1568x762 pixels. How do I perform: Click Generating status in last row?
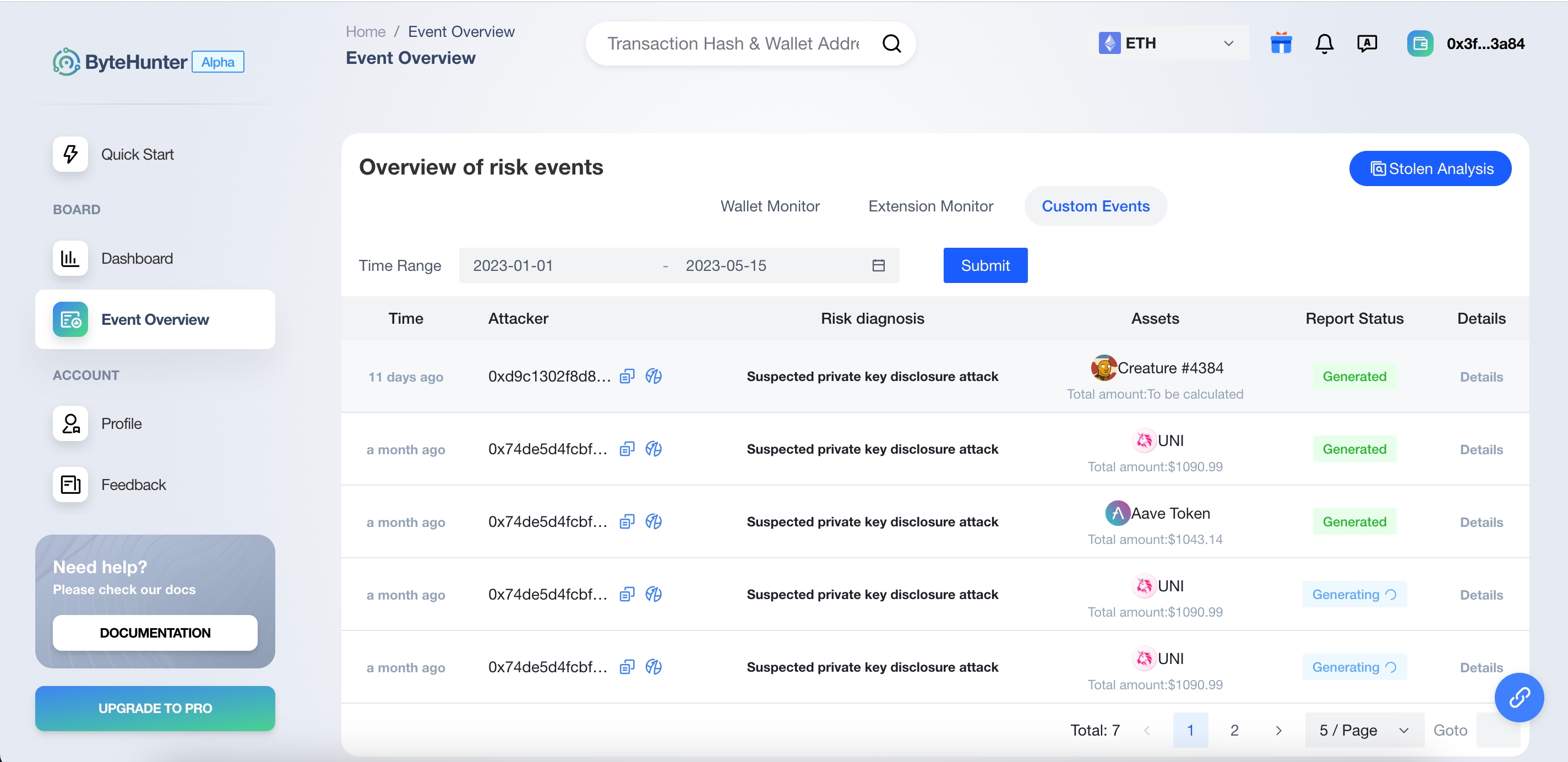click(x=1354, y=667)
